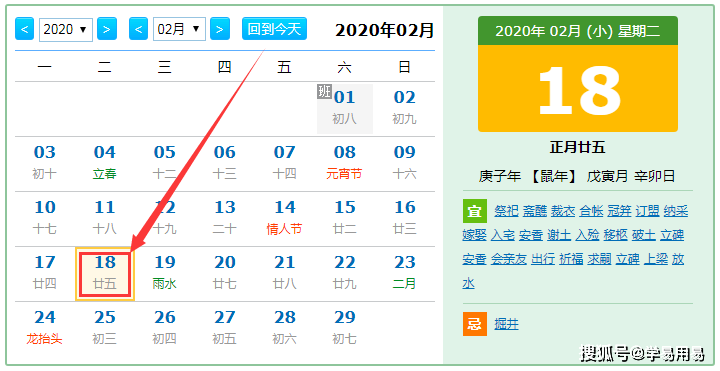
Task: Open the 入殓 link
Action: (x=587, y=235)
